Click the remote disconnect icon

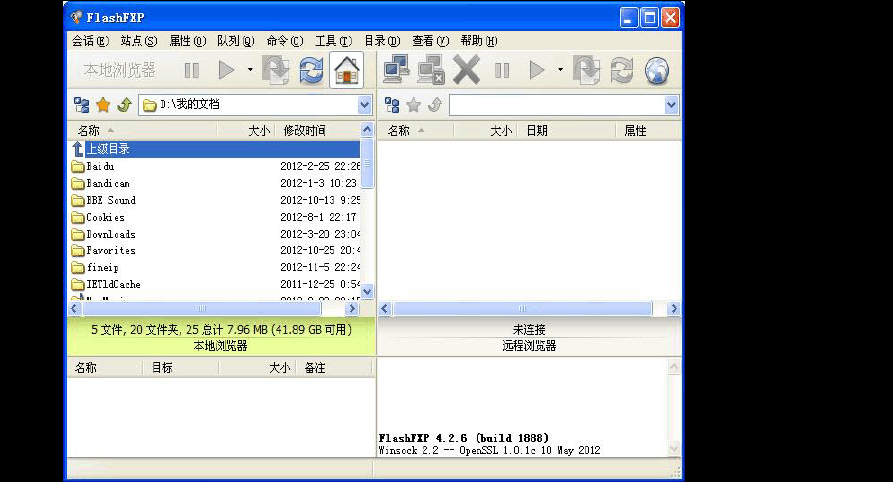[x=431, y=70]
